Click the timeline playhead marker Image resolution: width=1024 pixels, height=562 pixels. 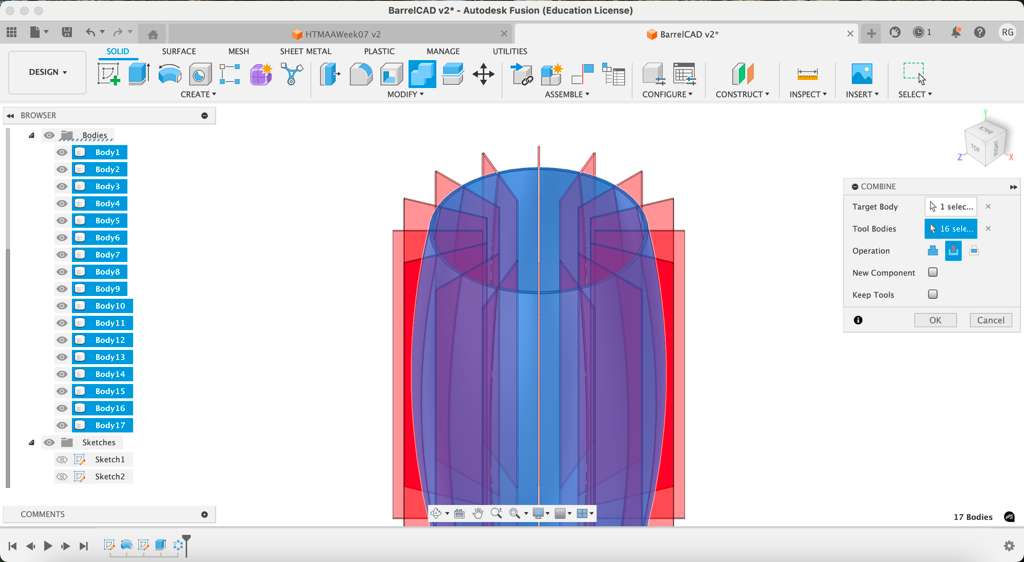186,543
